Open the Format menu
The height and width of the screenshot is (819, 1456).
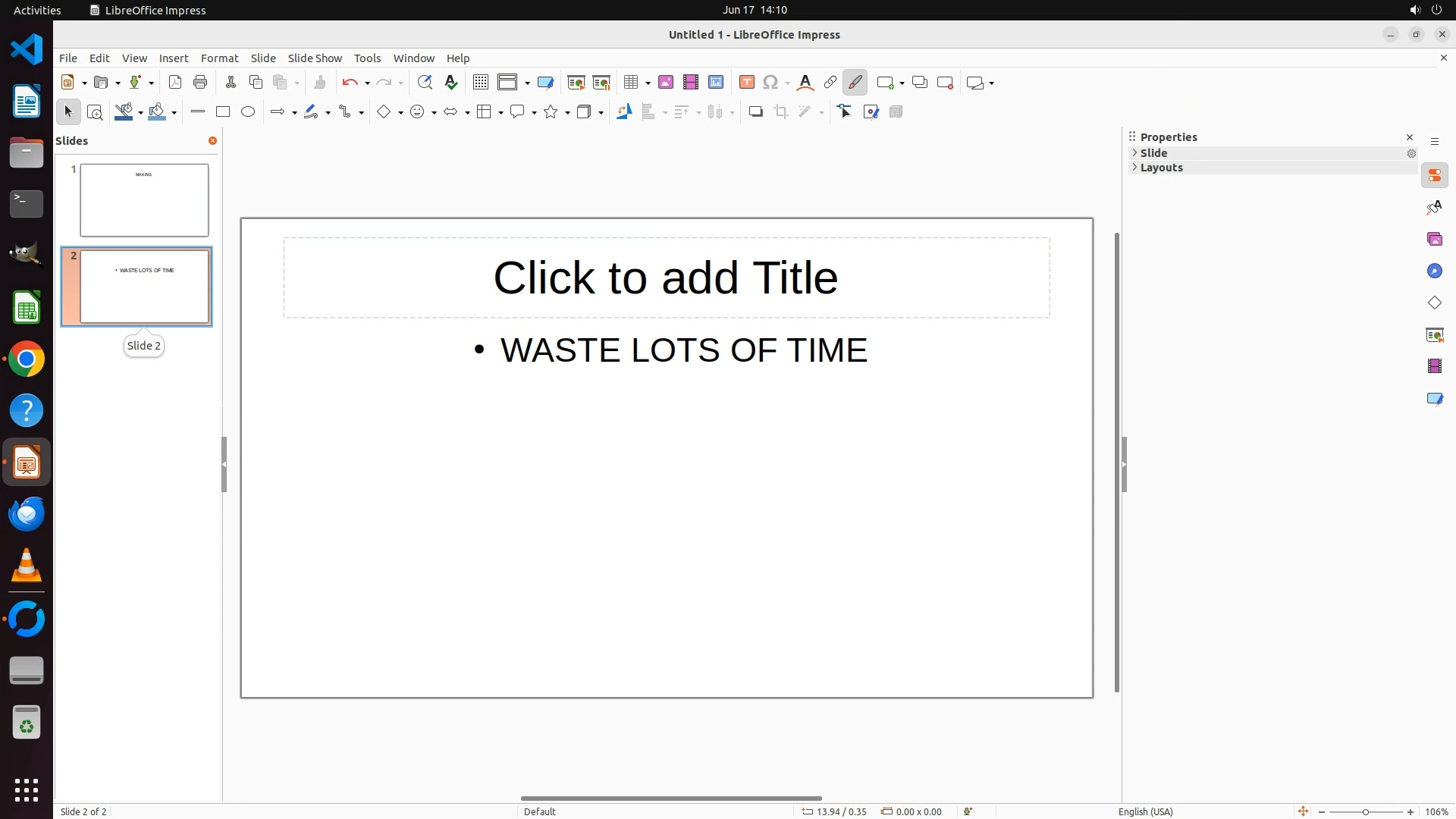click(x=219, y=58)
